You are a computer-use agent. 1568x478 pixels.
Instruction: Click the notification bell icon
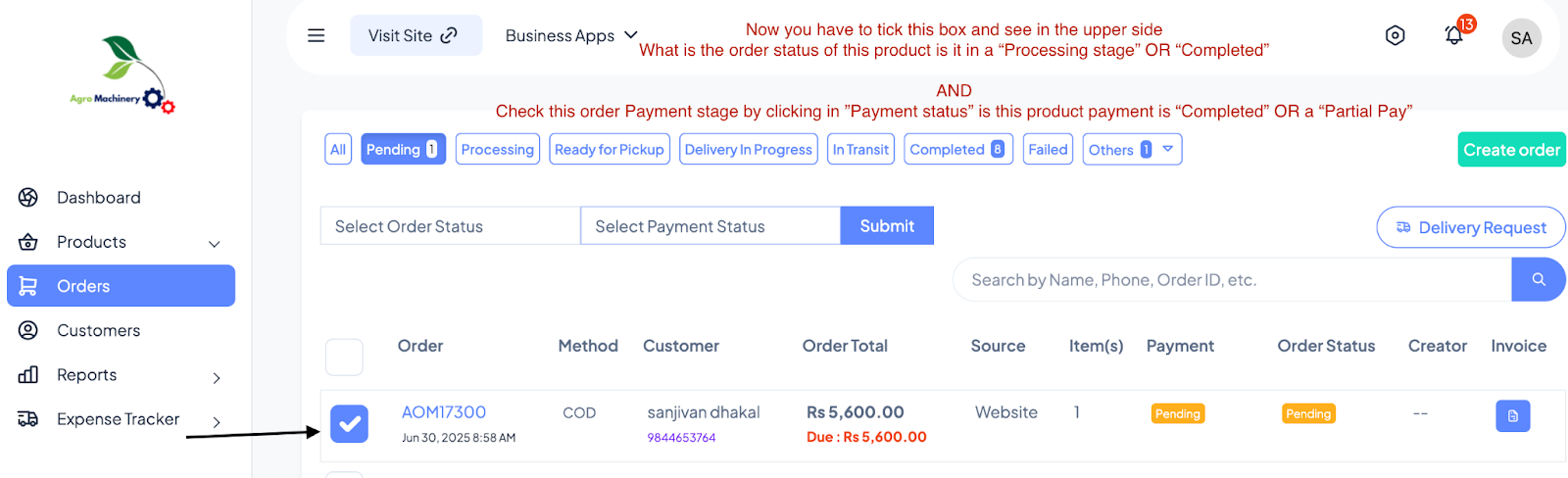click(x=1454, y=35)
